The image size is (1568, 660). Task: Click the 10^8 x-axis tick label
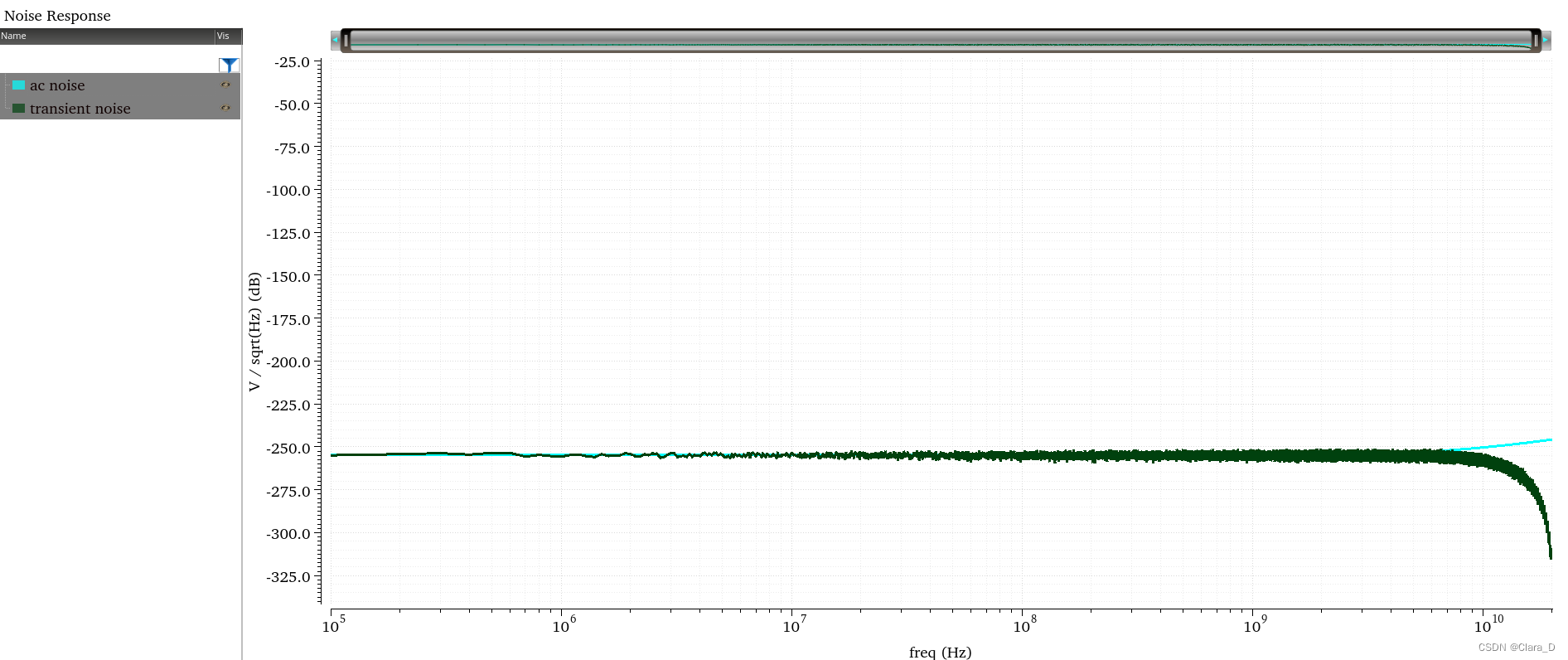tap(1025, 625)
